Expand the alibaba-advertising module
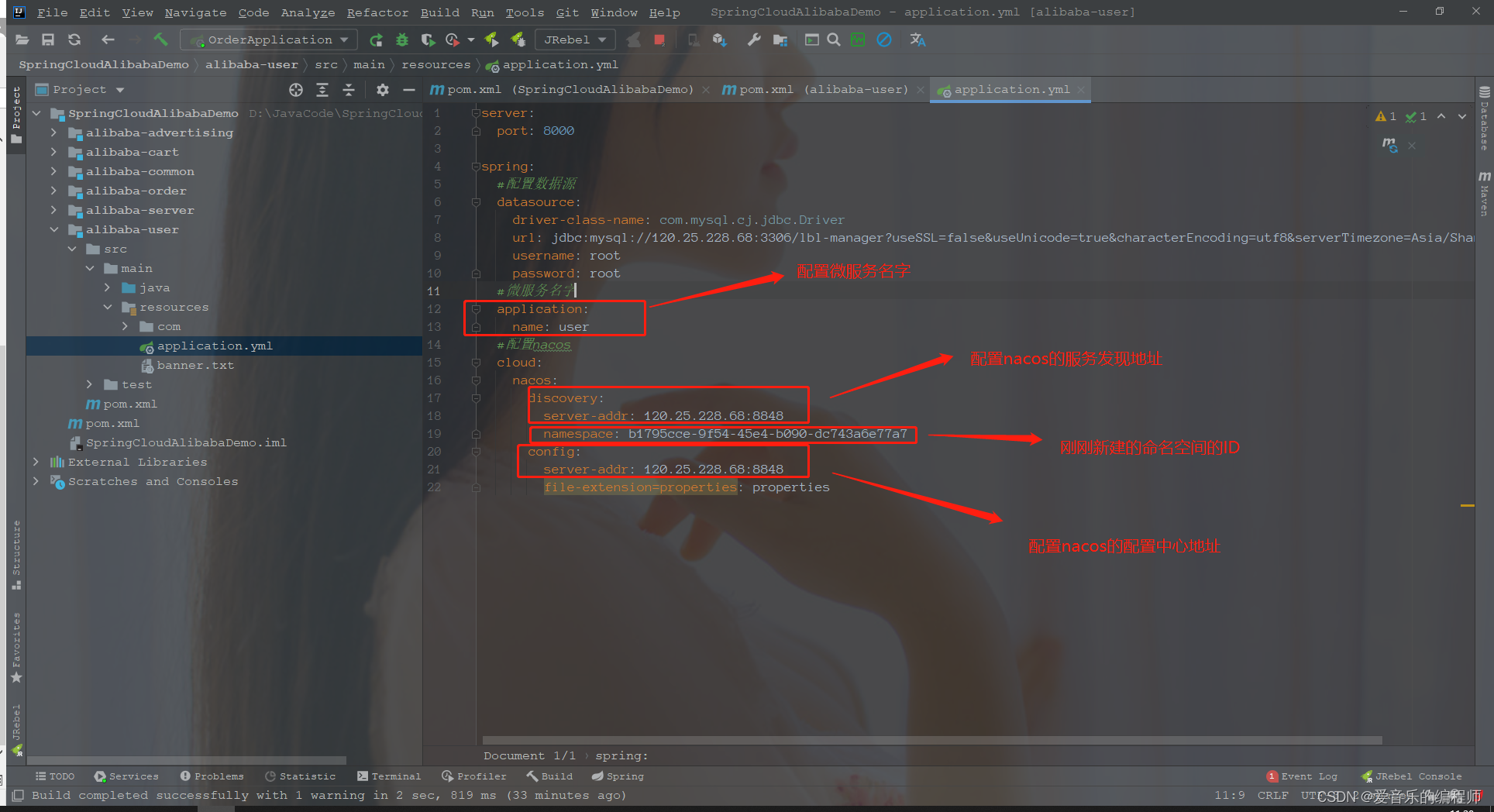Screen dimensions: 1494x812 coord(53,132)
